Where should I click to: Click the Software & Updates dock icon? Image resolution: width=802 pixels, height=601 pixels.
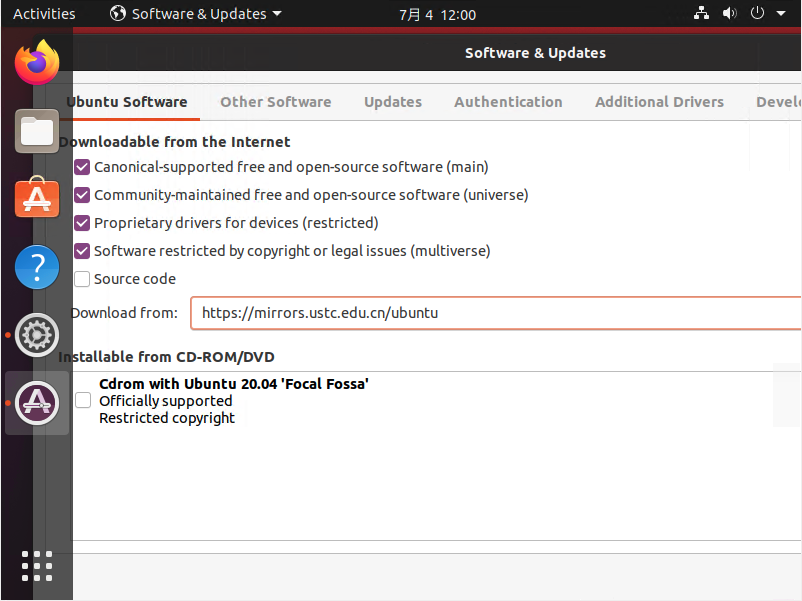coord(37,402)
